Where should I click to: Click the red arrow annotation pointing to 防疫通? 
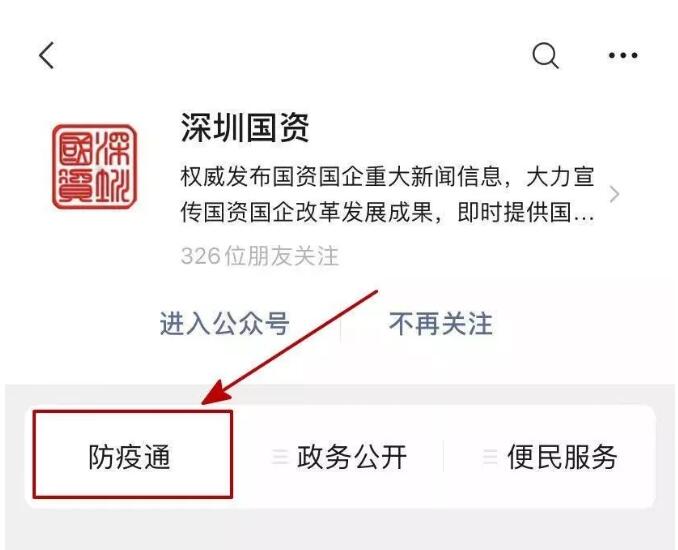pyautogui.click(x=290, y=347)
